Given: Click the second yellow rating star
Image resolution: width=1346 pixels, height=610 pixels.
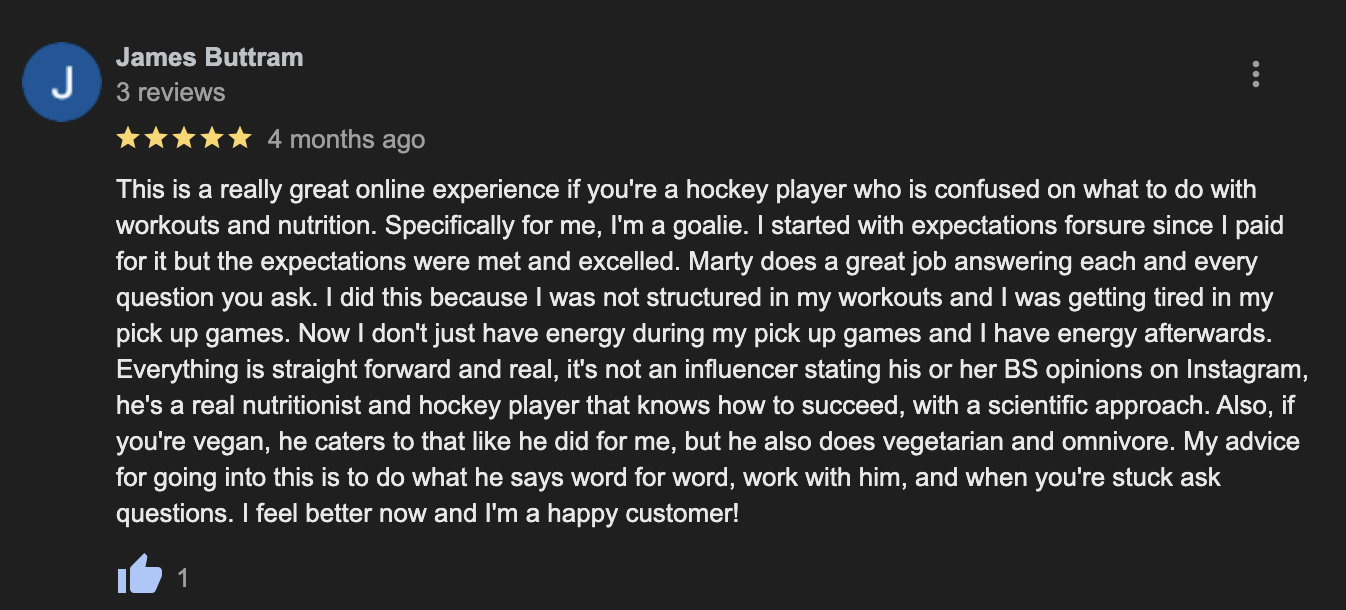Looking at the screenshot, I should (156, 138).
